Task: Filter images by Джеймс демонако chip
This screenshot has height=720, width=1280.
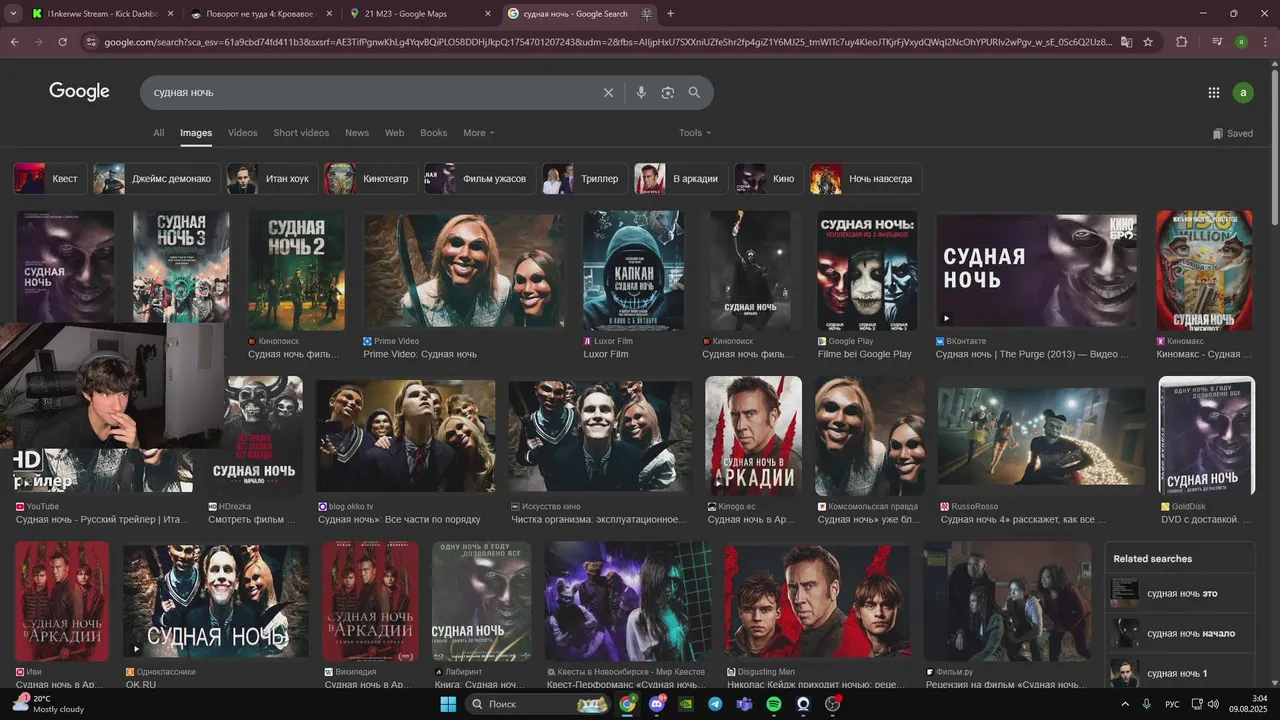Action: [x=157, y=179]
